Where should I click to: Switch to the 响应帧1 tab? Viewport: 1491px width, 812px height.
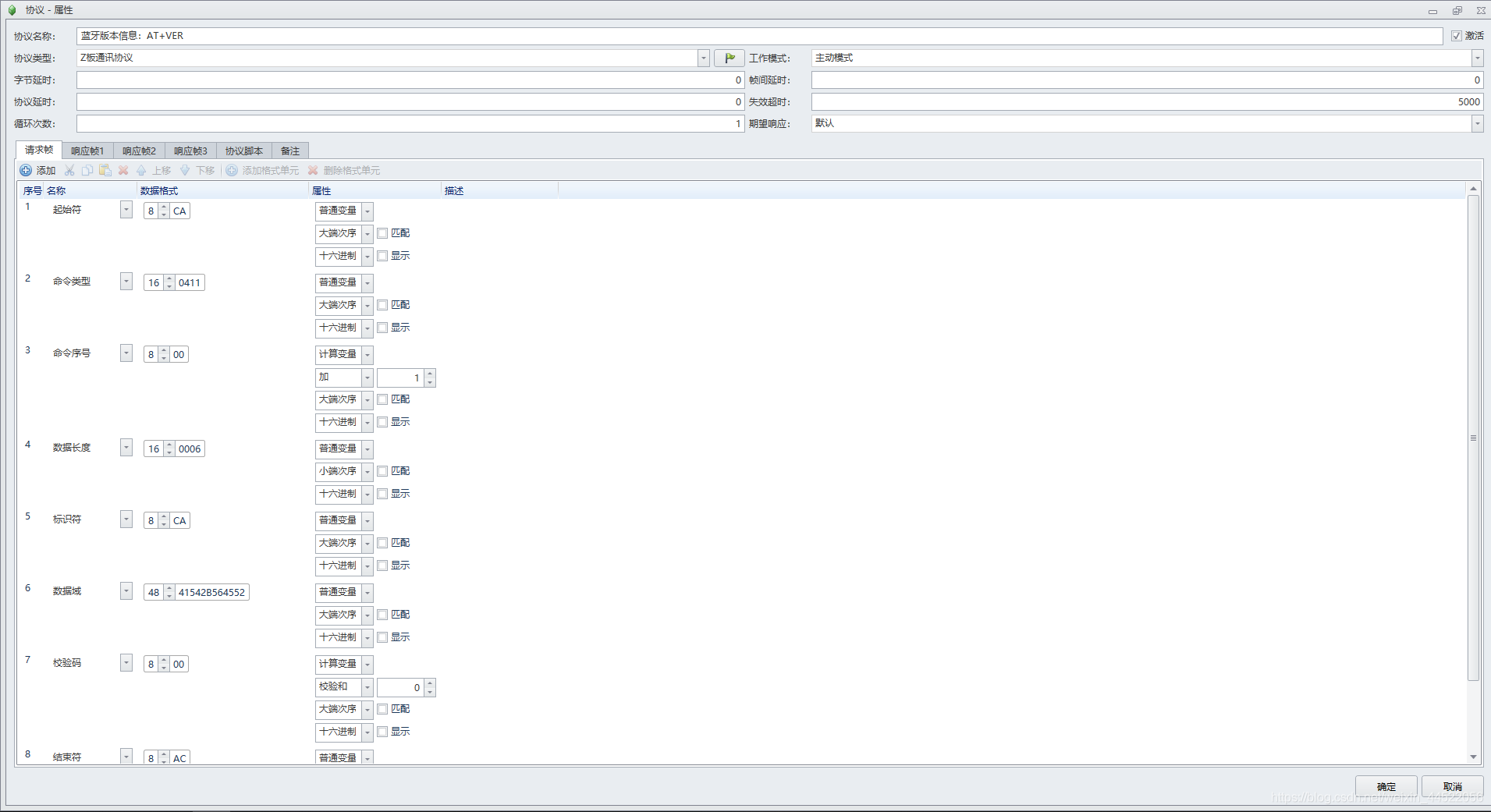pyautogui.click(x=87, y=151)
